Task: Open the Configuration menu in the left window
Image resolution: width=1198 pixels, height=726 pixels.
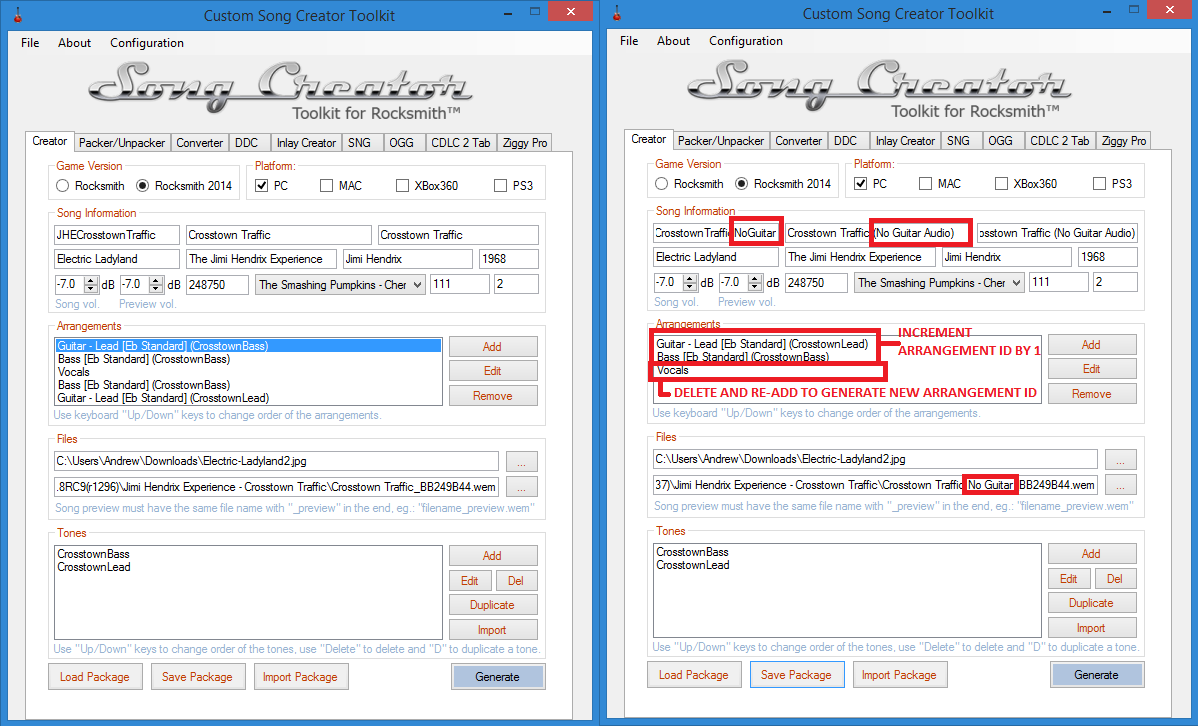Action: 146,43
